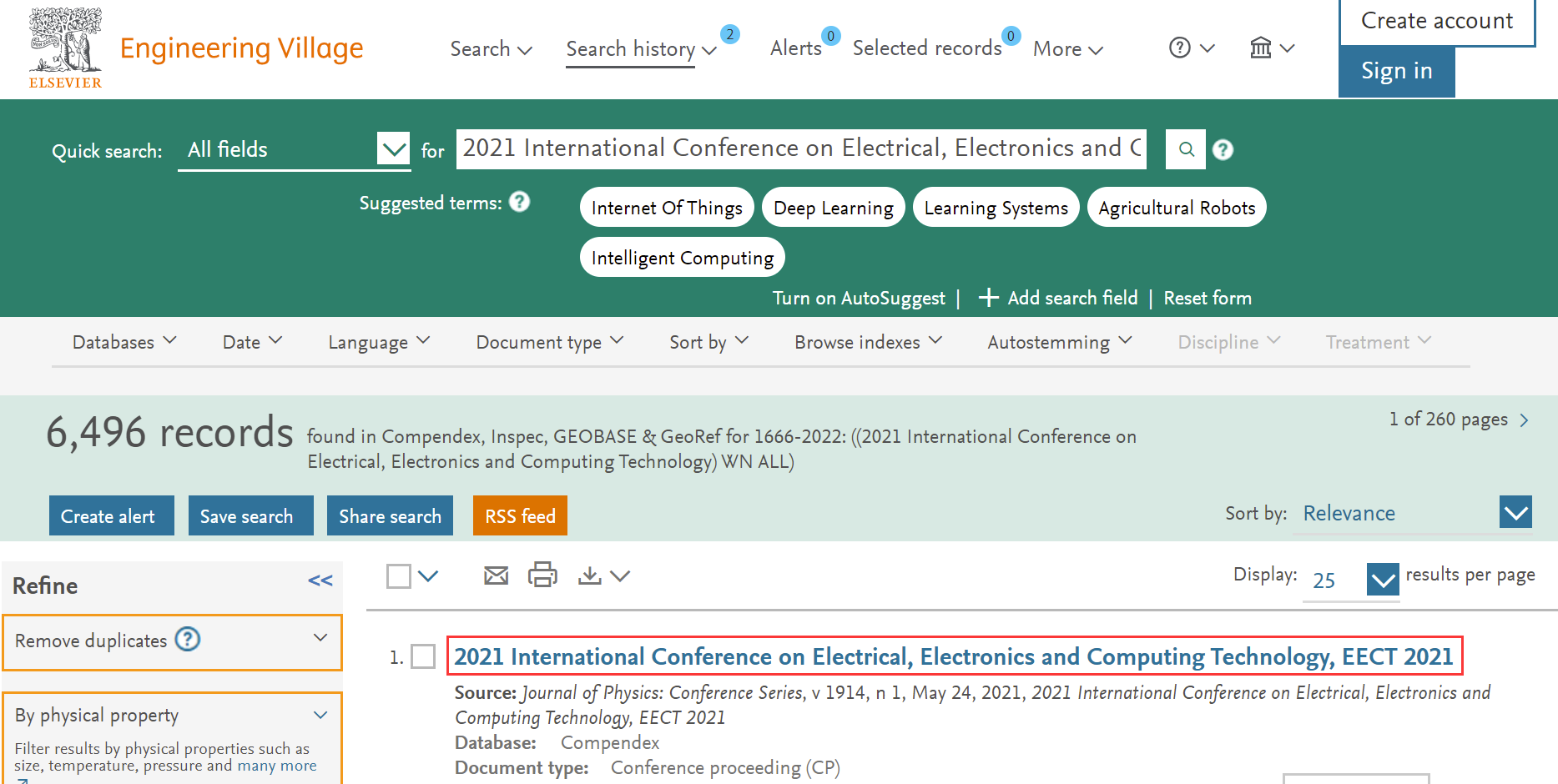Click the Sign in button

[1397, 72]
